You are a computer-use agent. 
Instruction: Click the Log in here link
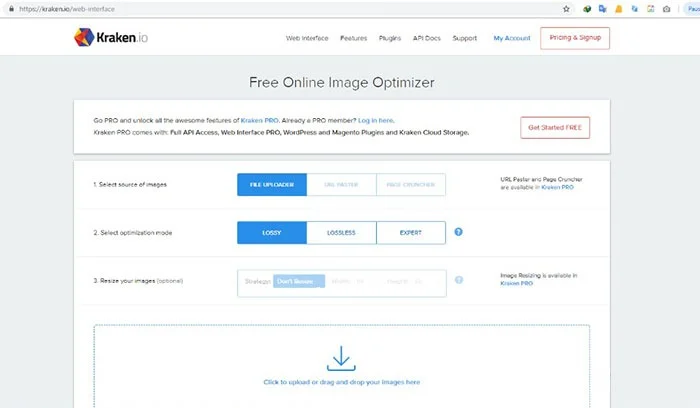(376, 121)
